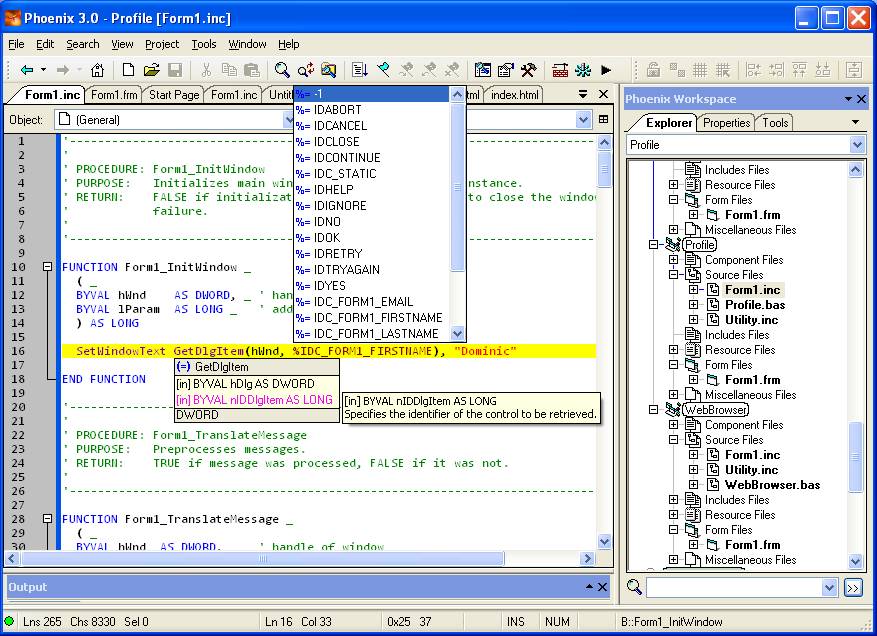Switch to the workspace Tools tab

(x=775, y=123)
